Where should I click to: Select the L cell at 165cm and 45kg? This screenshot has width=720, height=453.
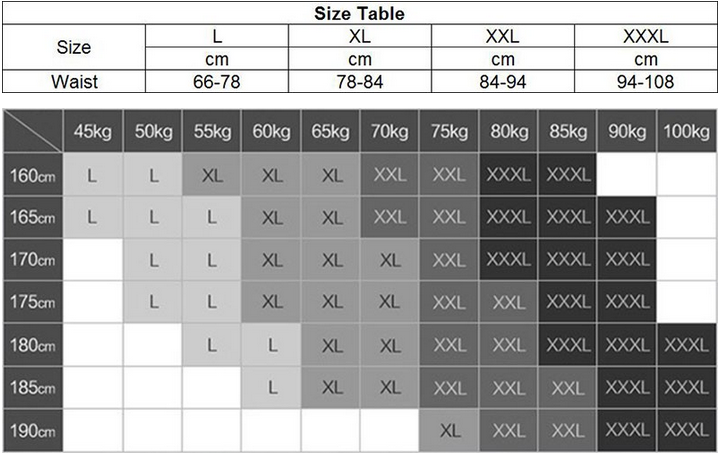(93, 218)
